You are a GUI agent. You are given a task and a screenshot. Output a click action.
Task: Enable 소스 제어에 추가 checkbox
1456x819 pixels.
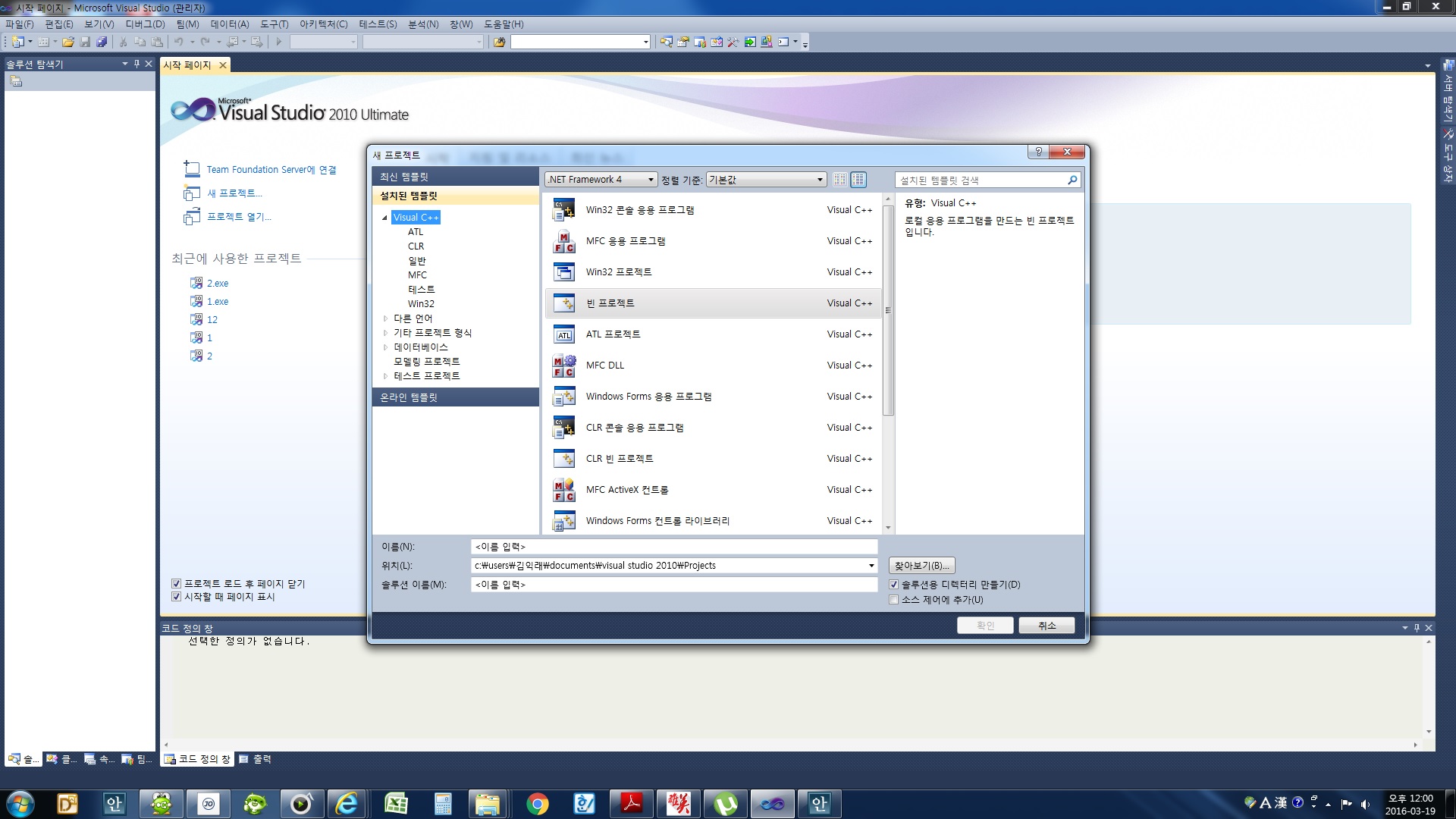pos(893,600)
